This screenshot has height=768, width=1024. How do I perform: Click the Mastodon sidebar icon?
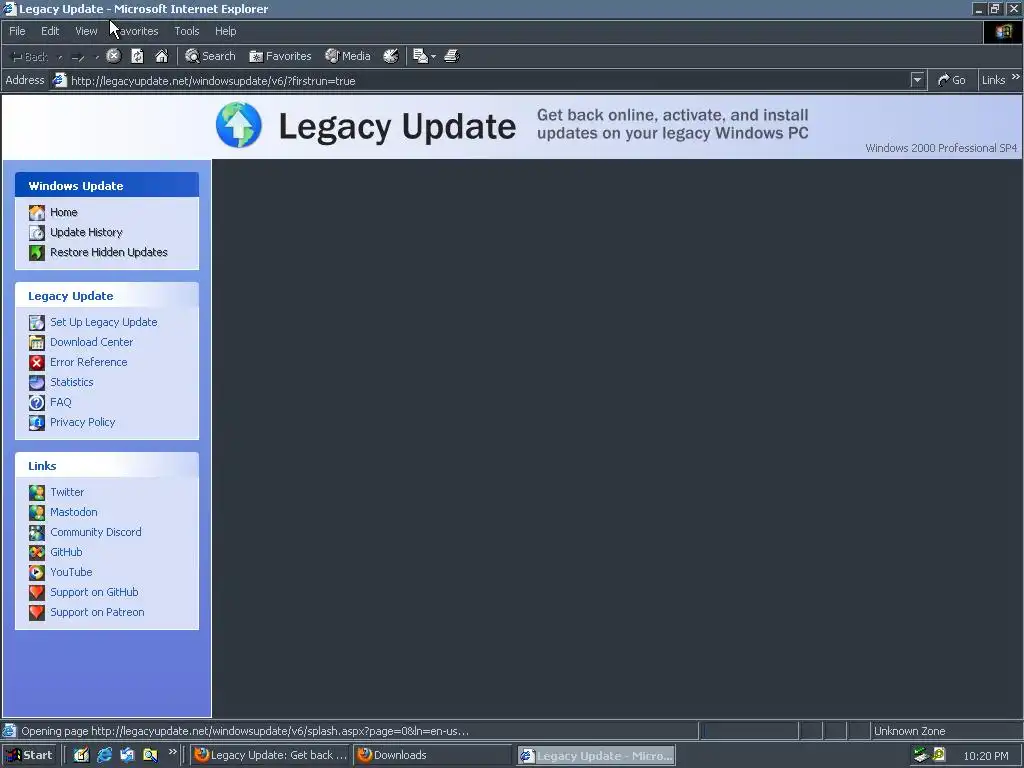tap(37, 513)
